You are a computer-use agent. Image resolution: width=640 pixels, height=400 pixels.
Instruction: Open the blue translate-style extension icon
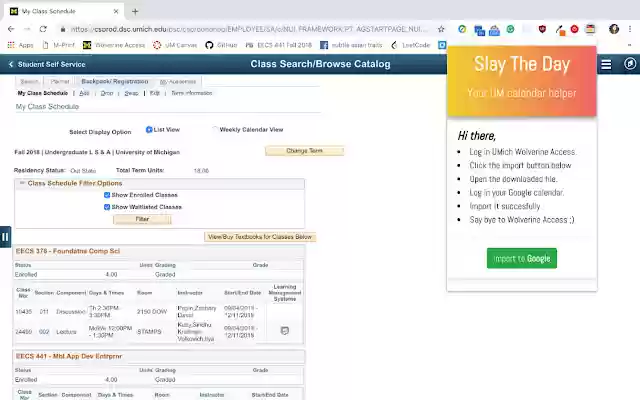point(479,30)
